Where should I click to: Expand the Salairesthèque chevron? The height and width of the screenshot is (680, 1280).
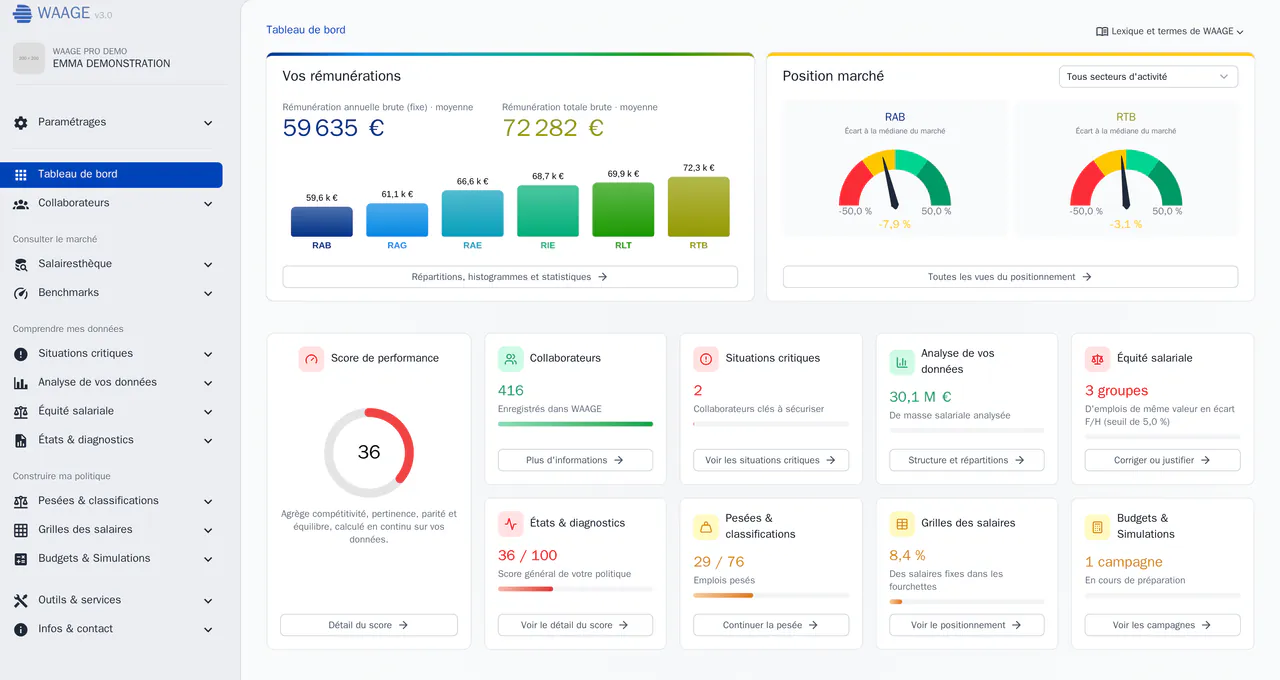pos(208,265)
